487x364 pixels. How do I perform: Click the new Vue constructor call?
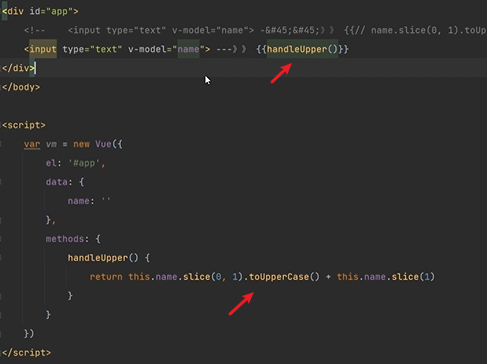[98, 144]
